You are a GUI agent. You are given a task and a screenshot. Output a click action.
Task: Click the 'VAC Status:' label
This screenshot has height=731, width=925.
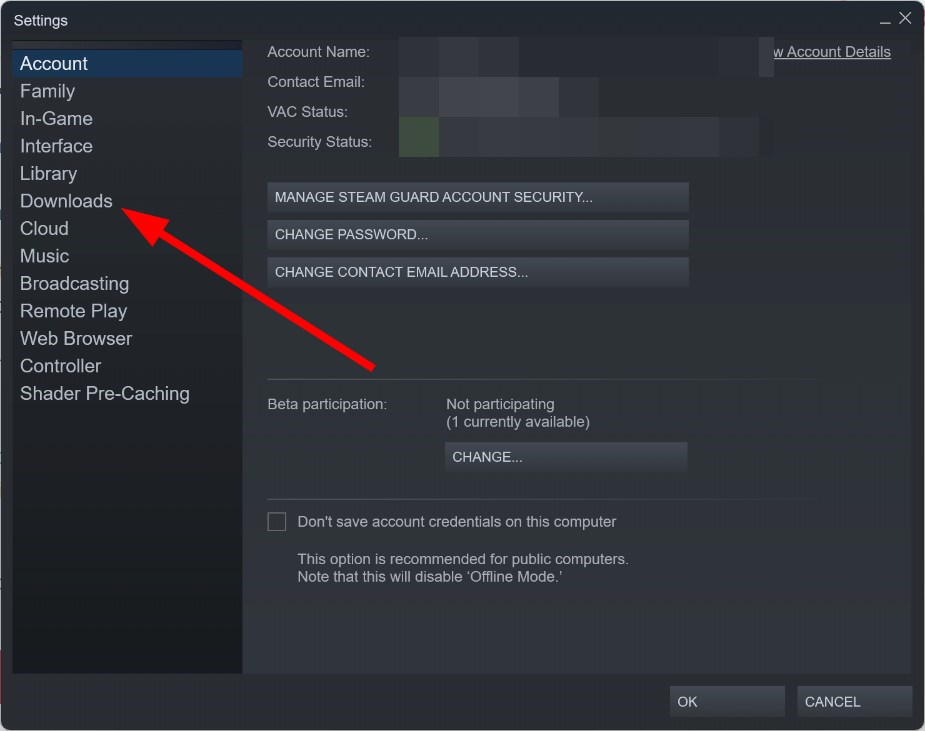pyautogui.click(x=307, y=112)
